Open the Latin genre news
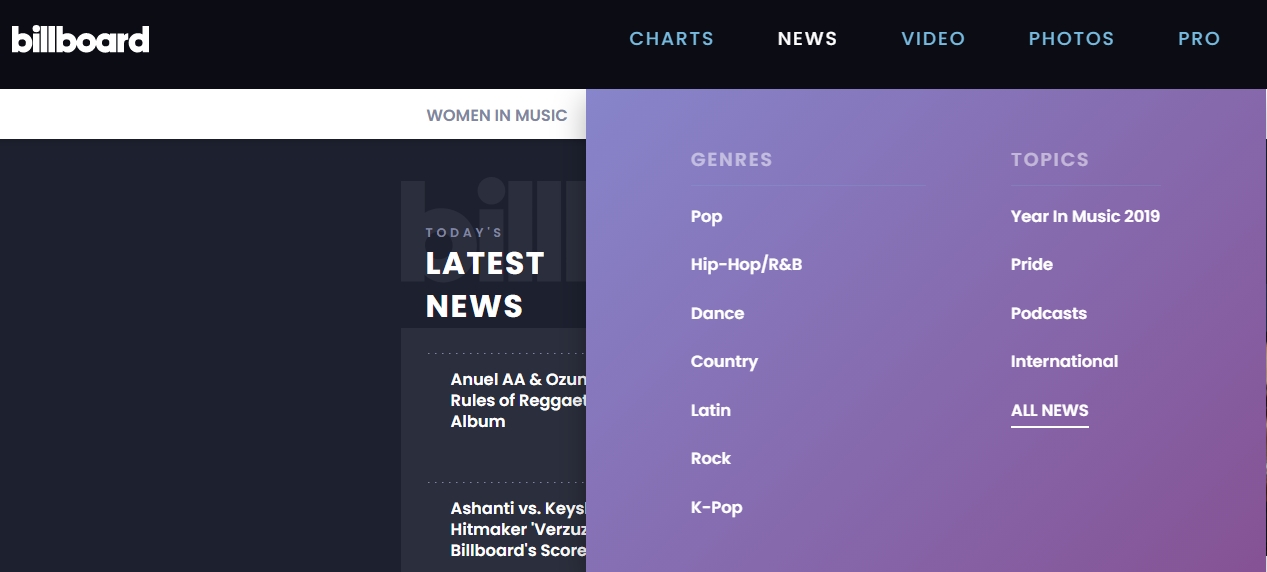1267x572 pixels. (710, 410)
